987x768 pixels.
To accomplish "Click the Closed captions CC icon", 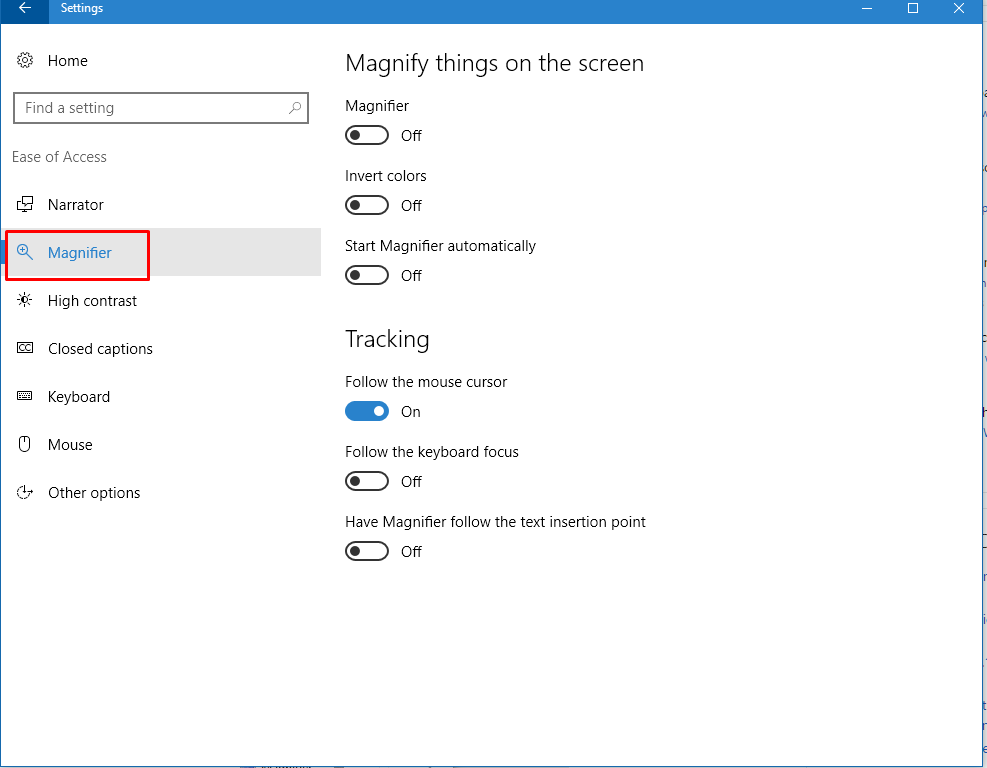I will coord(25,349).
